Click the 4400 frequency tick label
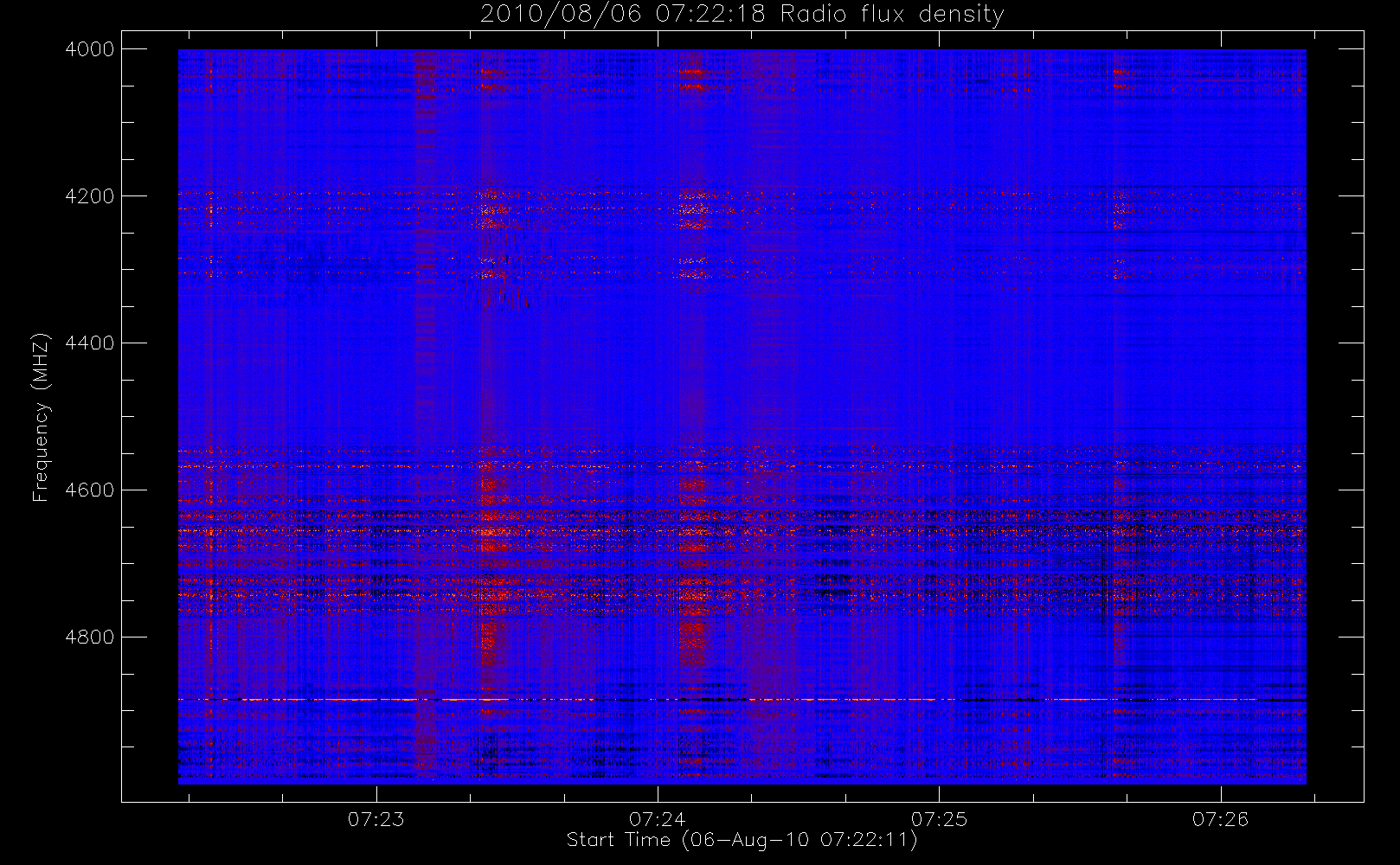The image size is (1400, 865). pyautogui.click(x=90, y=343)
